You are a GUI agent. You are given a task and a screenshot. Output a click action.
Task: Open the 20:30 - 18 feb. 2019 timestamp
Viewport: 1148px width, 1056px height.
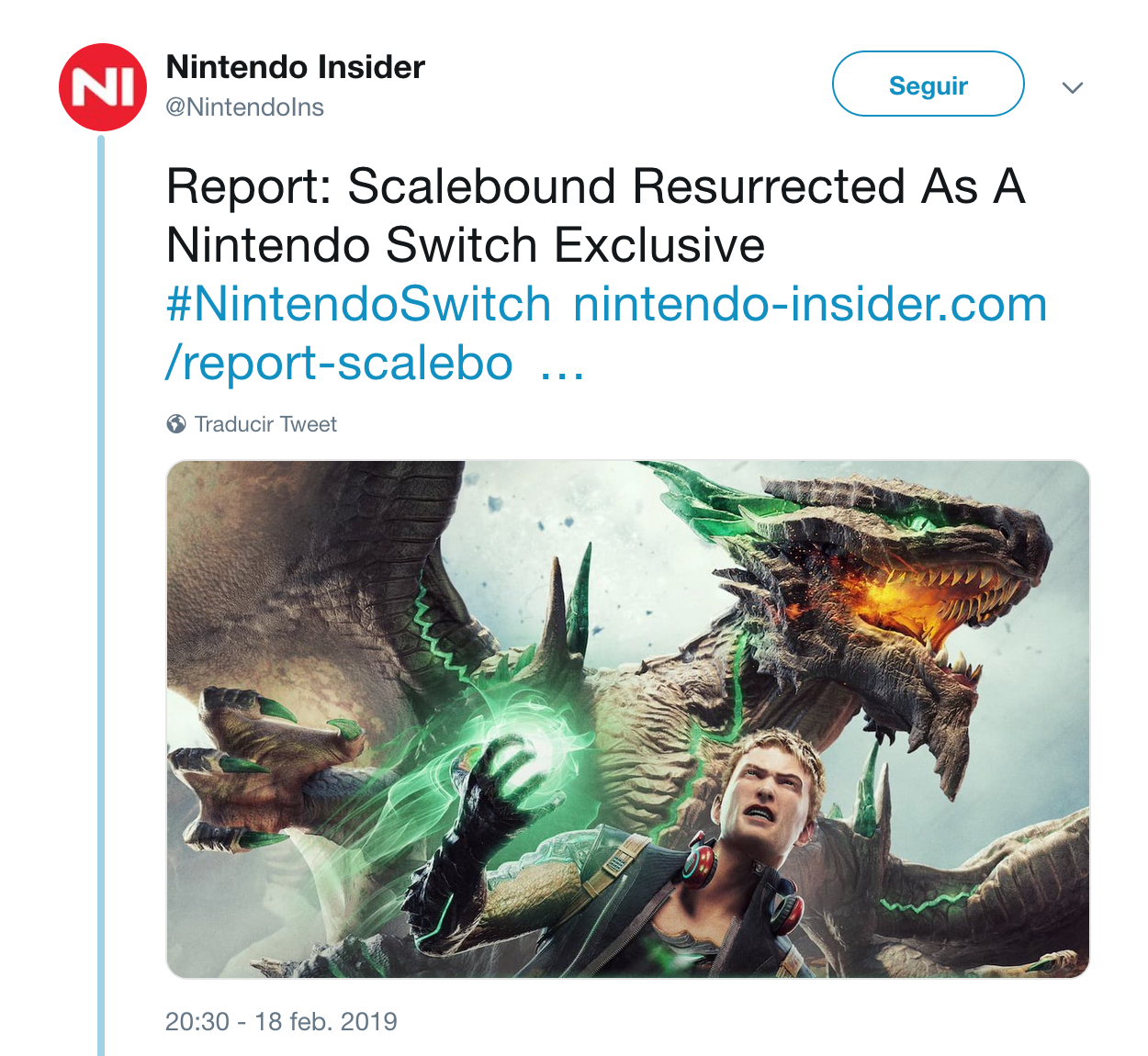(281, 1022)
